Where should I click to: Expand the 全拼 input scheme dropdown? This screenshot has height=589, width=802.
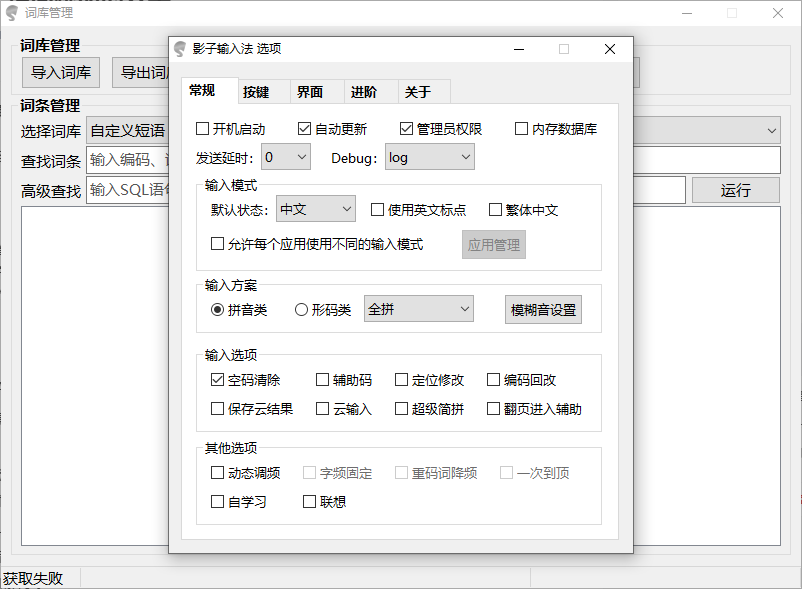[x=418, y=309]
